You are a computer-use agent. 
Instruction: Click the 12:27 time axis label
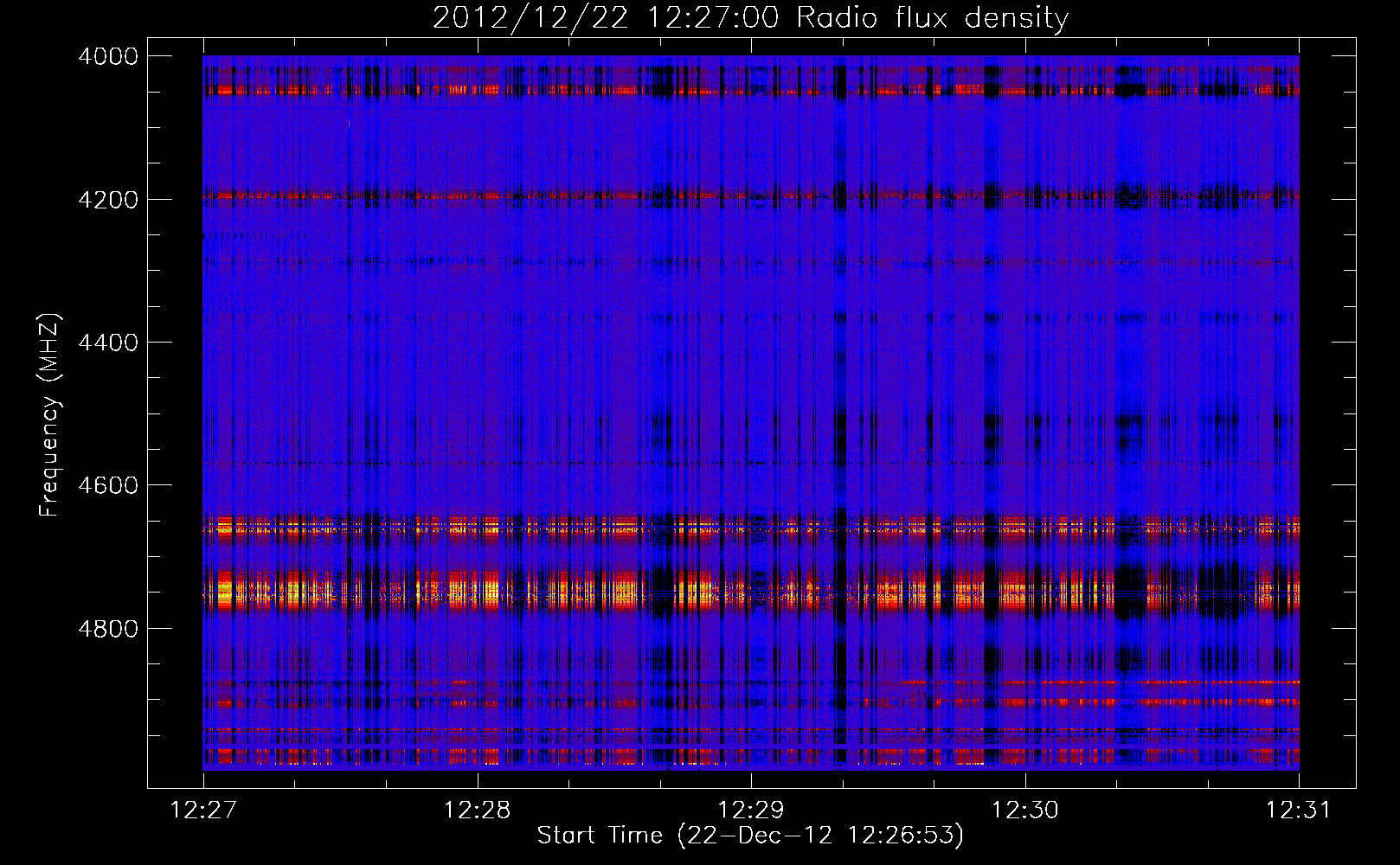point(203,811)
